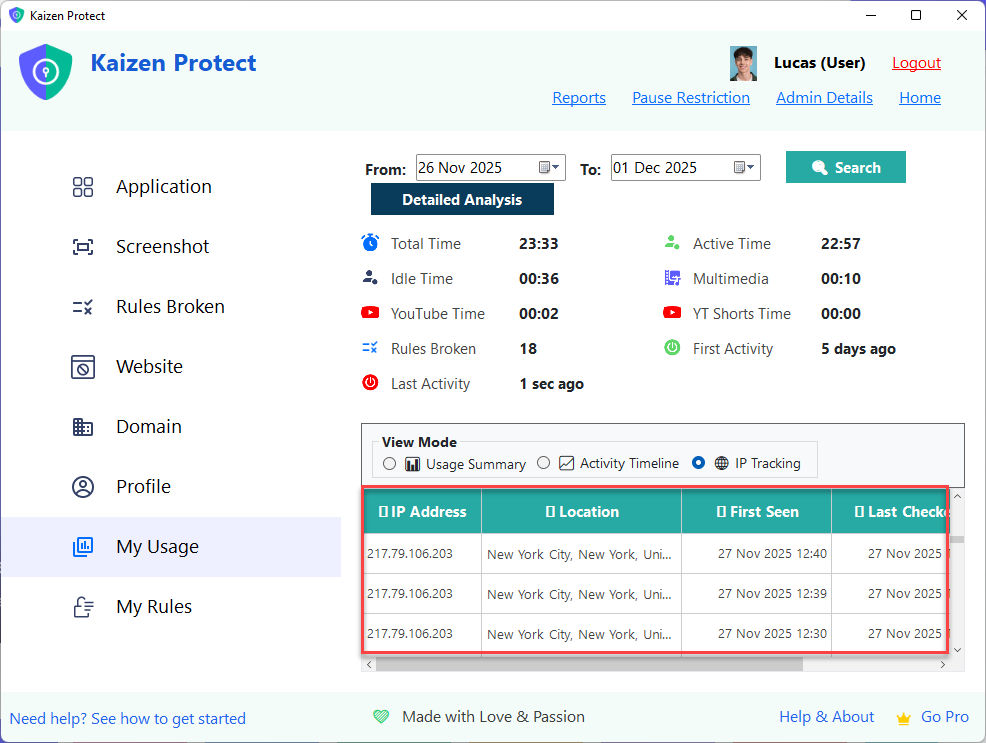The image size is (986, 743).
Task: Open the My Usage sidebar section
Action: 157,547
